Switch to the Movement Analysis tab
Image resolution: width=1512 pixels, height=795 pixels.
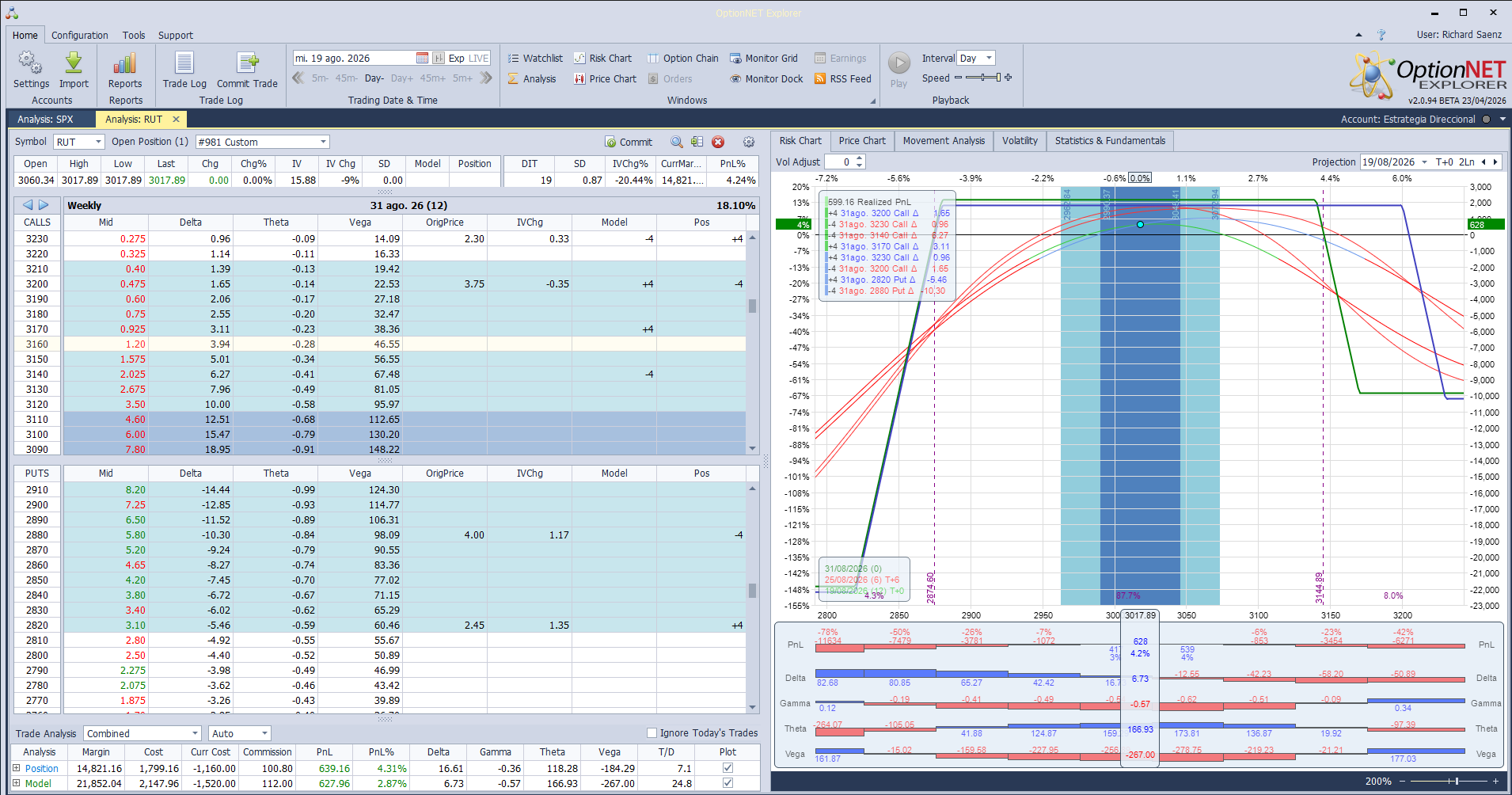tap(944, 141)
